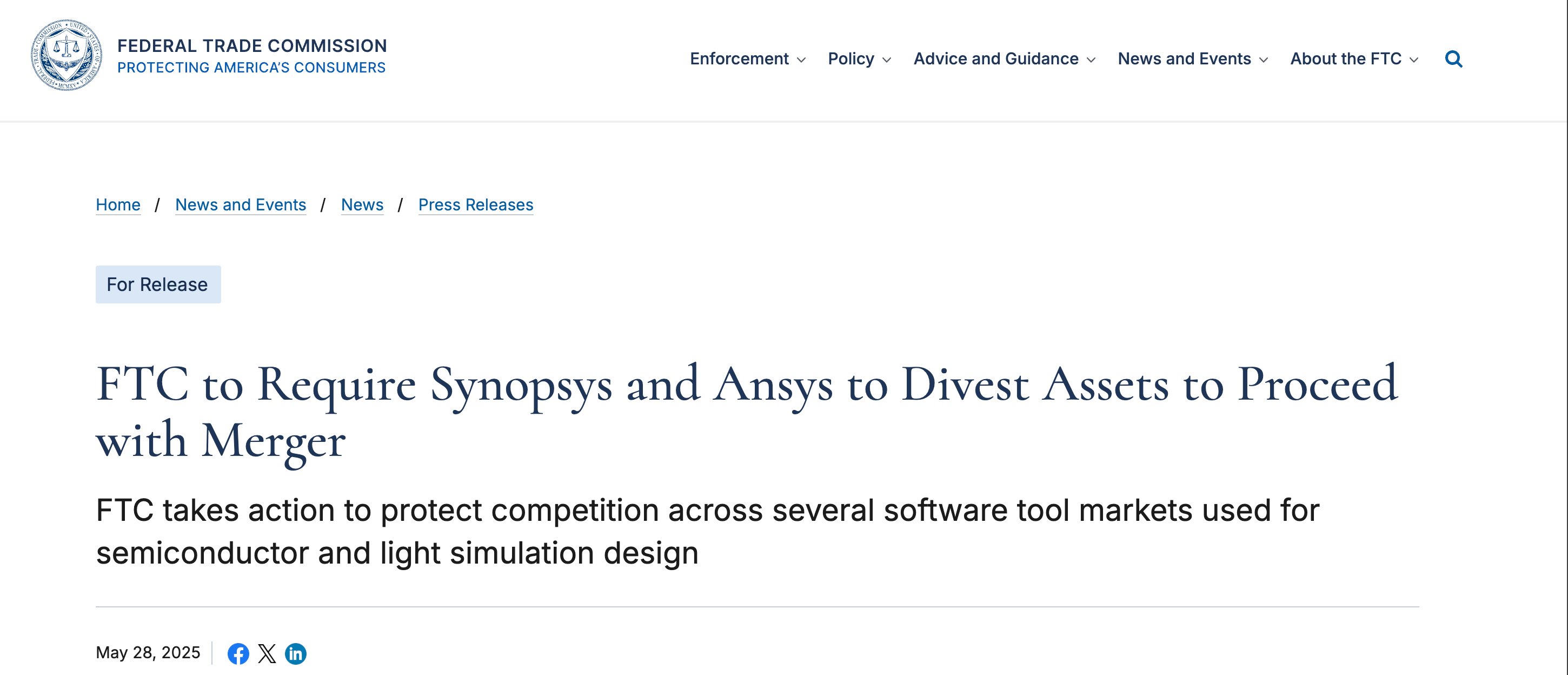Follow the News breadcrumb link
This screenshot has height=675, width=1568.
point(362,204)
